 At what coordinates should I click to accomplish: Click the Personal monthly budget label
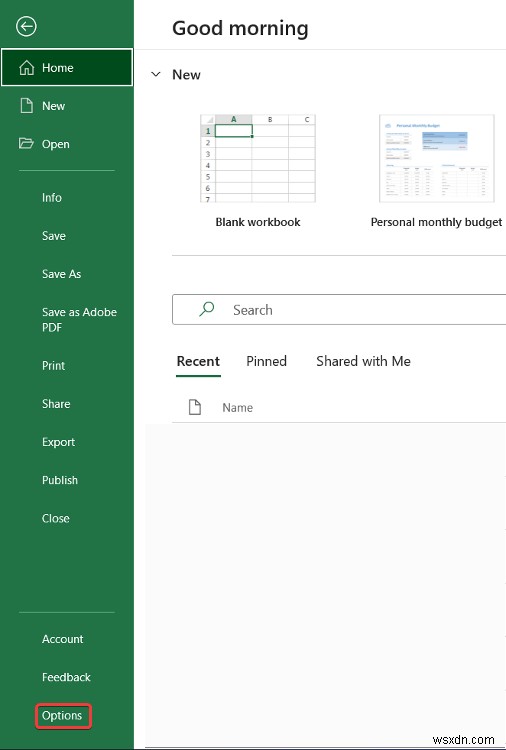point(437,222)
